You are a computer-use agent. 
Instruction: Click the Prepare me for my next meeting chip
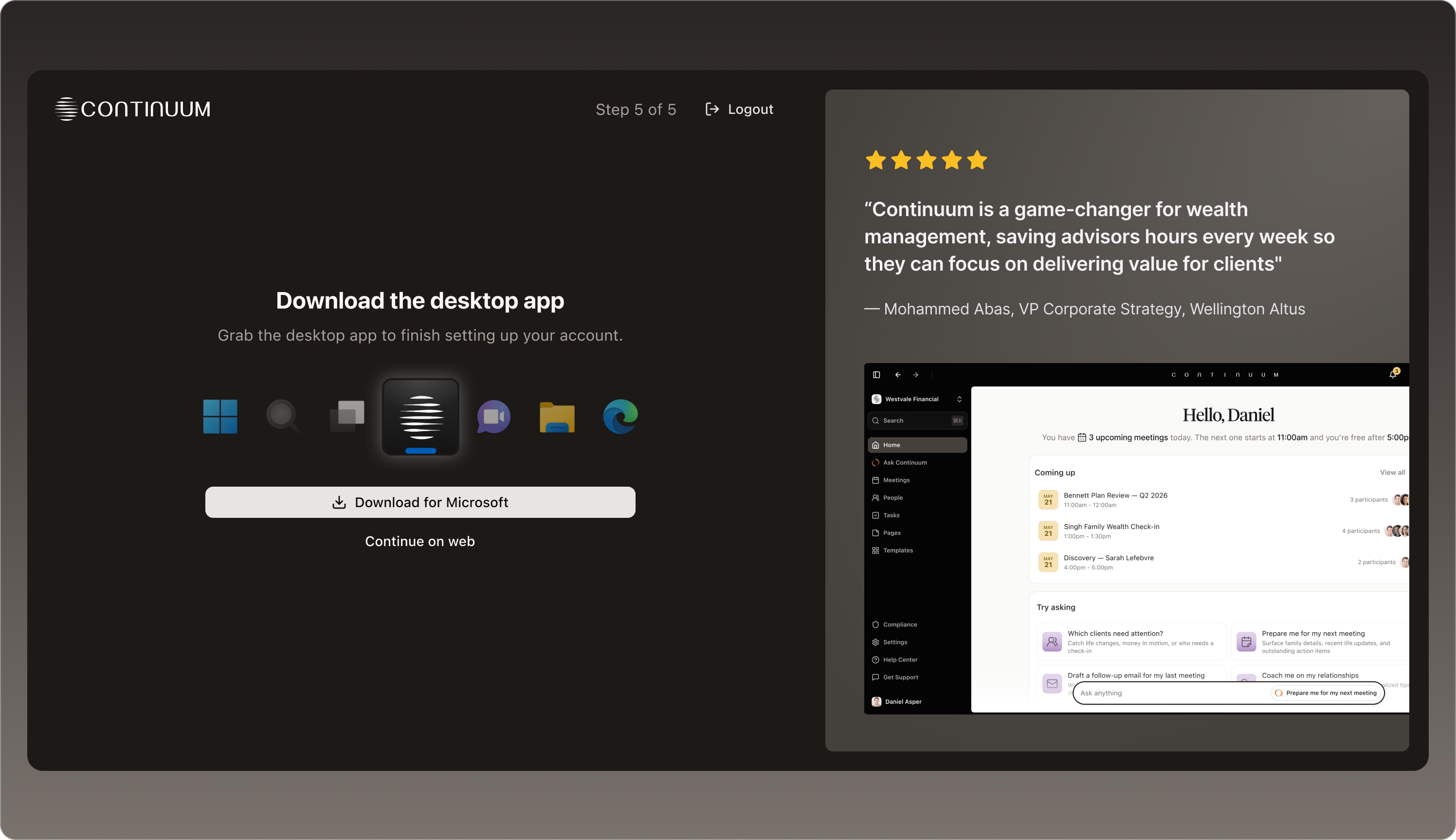(1326, 693)
